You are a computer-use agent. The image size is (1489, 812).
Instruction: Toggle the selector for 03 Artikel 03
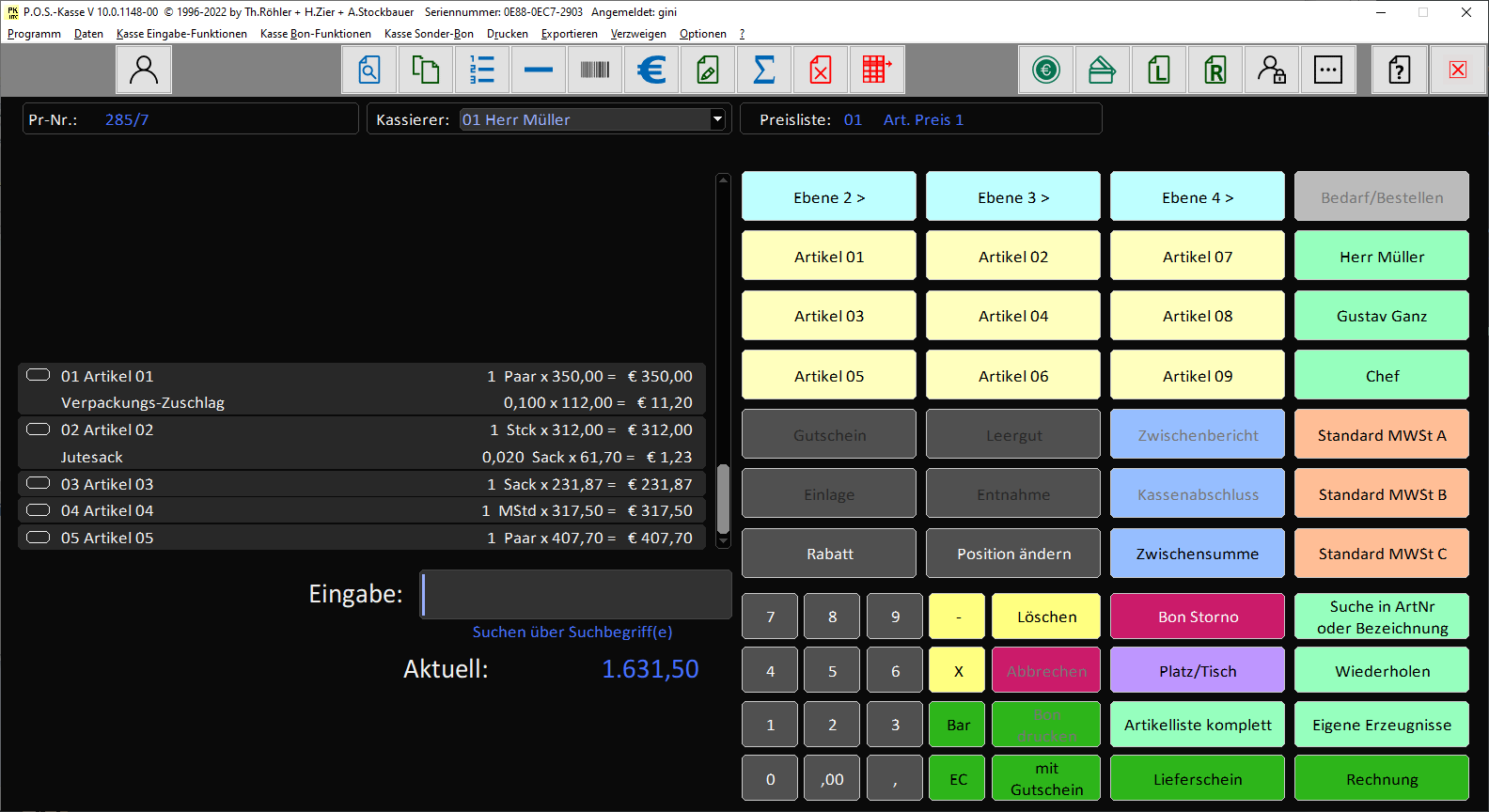(x=39, y=483)
